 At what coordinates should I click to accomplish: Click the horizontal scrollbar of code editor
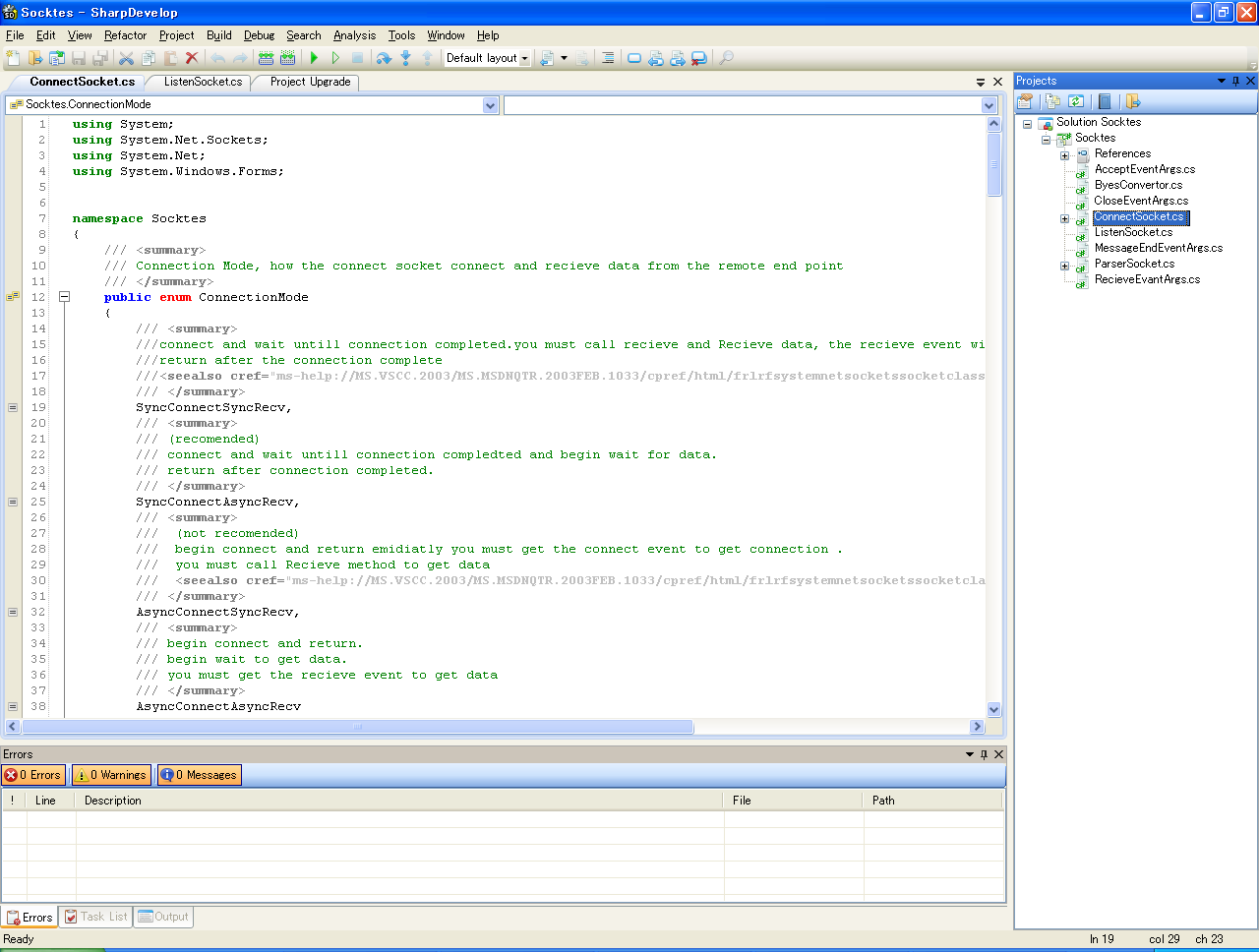pos(357,727)
